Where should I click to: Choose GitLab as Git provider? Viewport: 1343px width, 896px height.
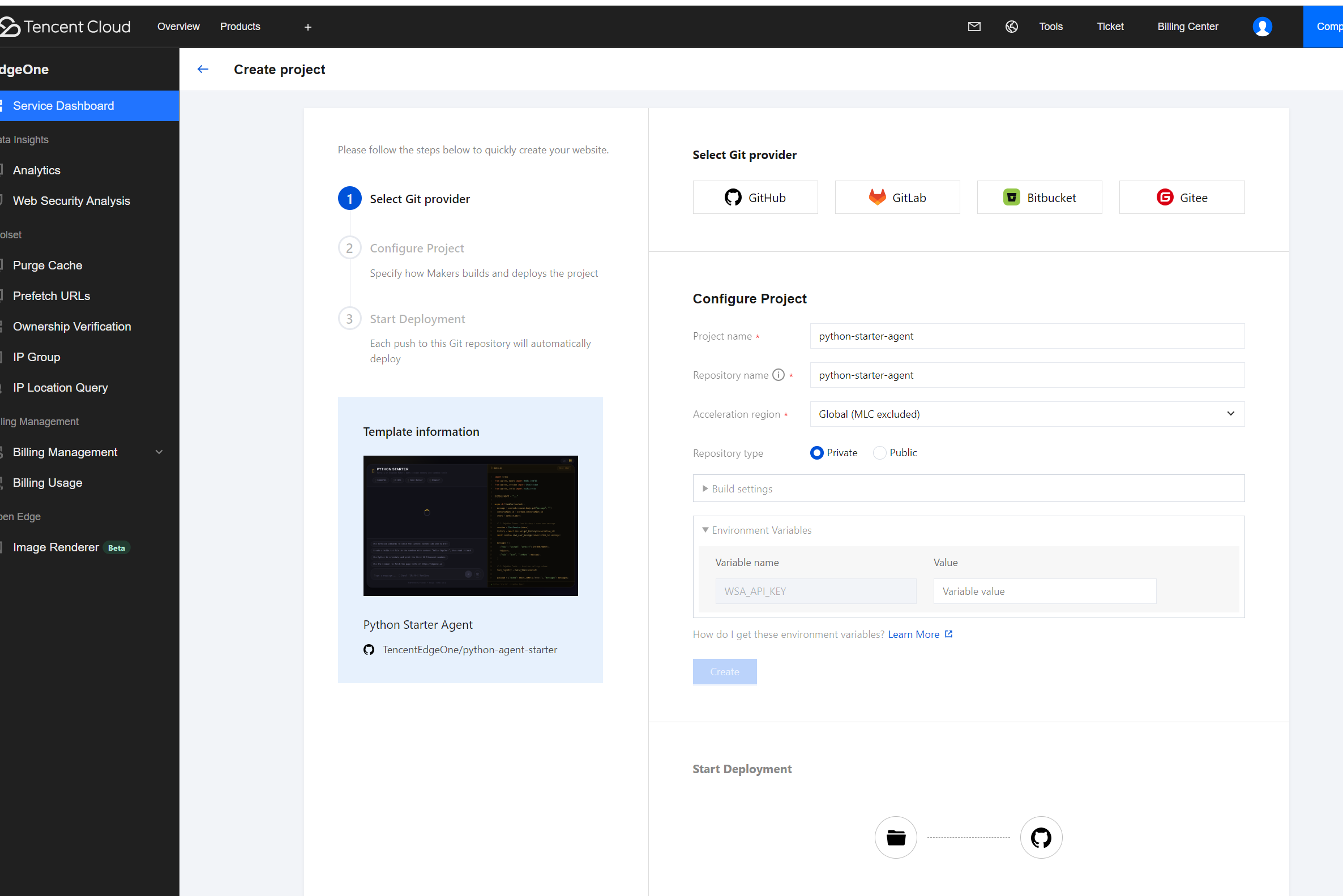coord(897,198)
